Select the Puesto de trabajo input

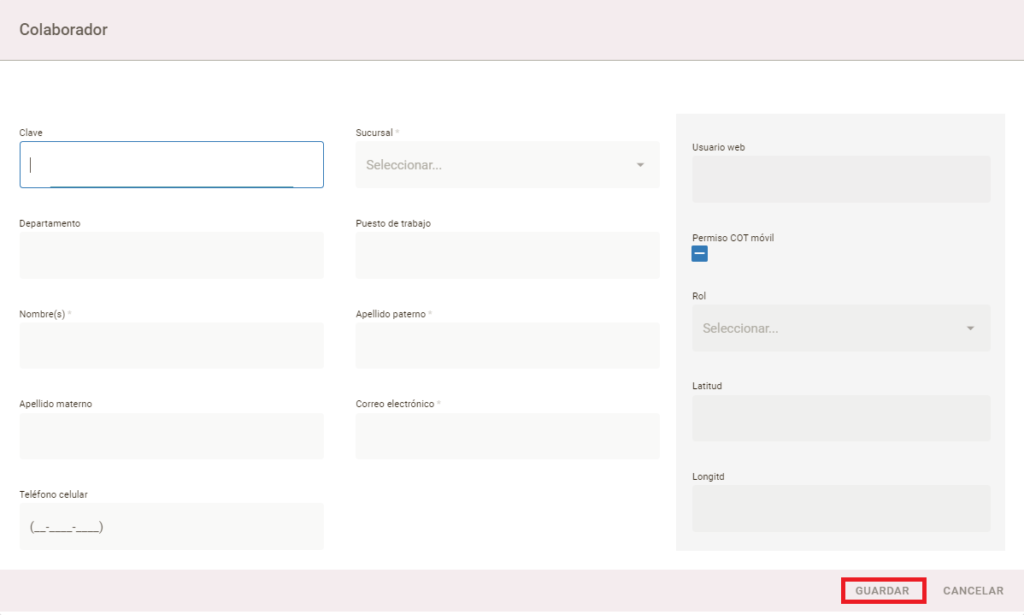(x=507, y=256)
